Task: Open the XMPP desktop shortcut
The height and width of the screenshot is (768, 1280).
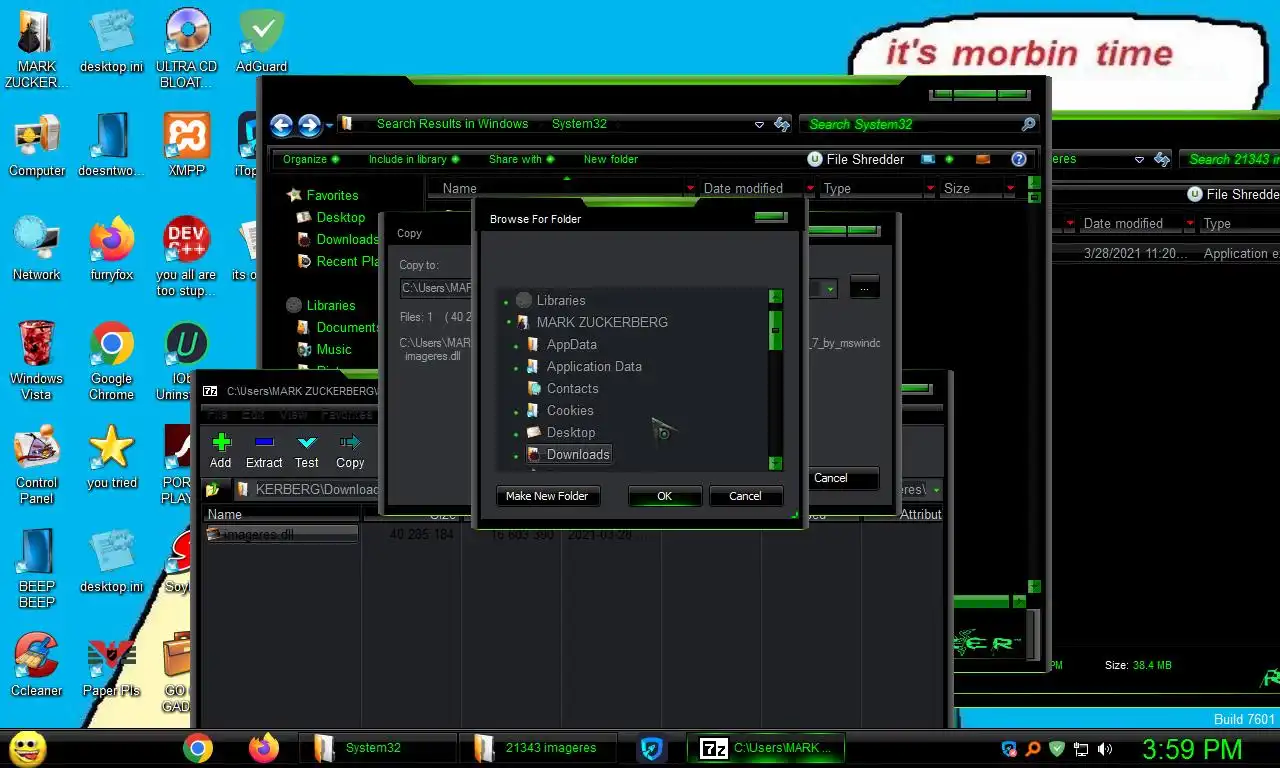Action: pos(187,146)
